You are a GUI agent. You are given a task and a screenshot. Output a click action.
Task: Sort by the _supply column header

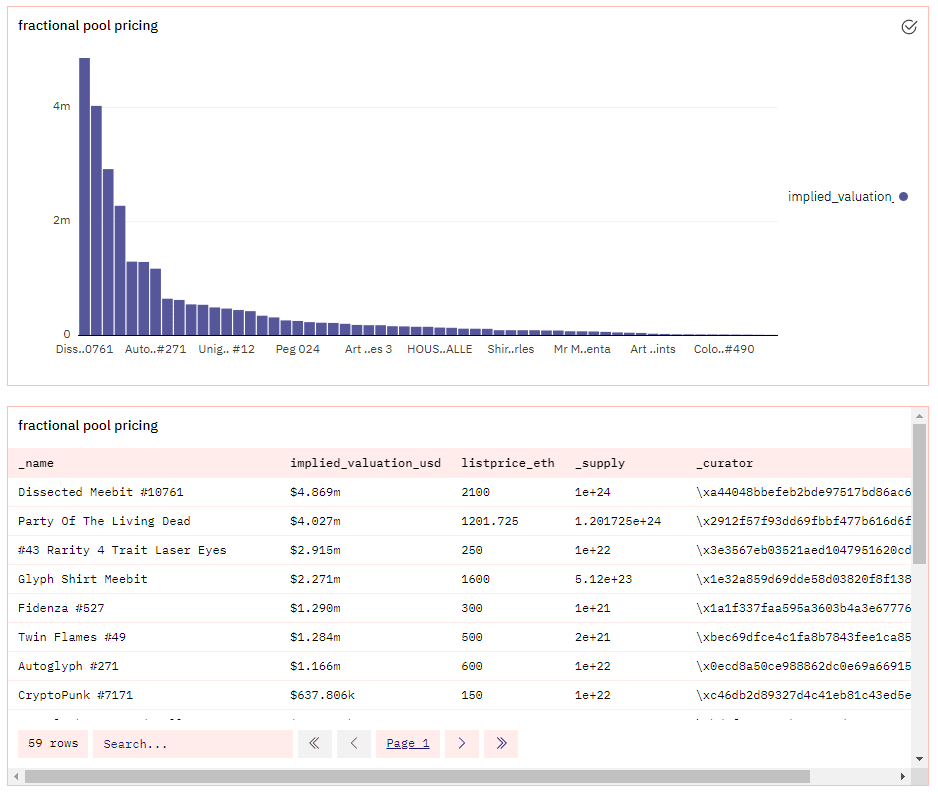pos(600,463)
